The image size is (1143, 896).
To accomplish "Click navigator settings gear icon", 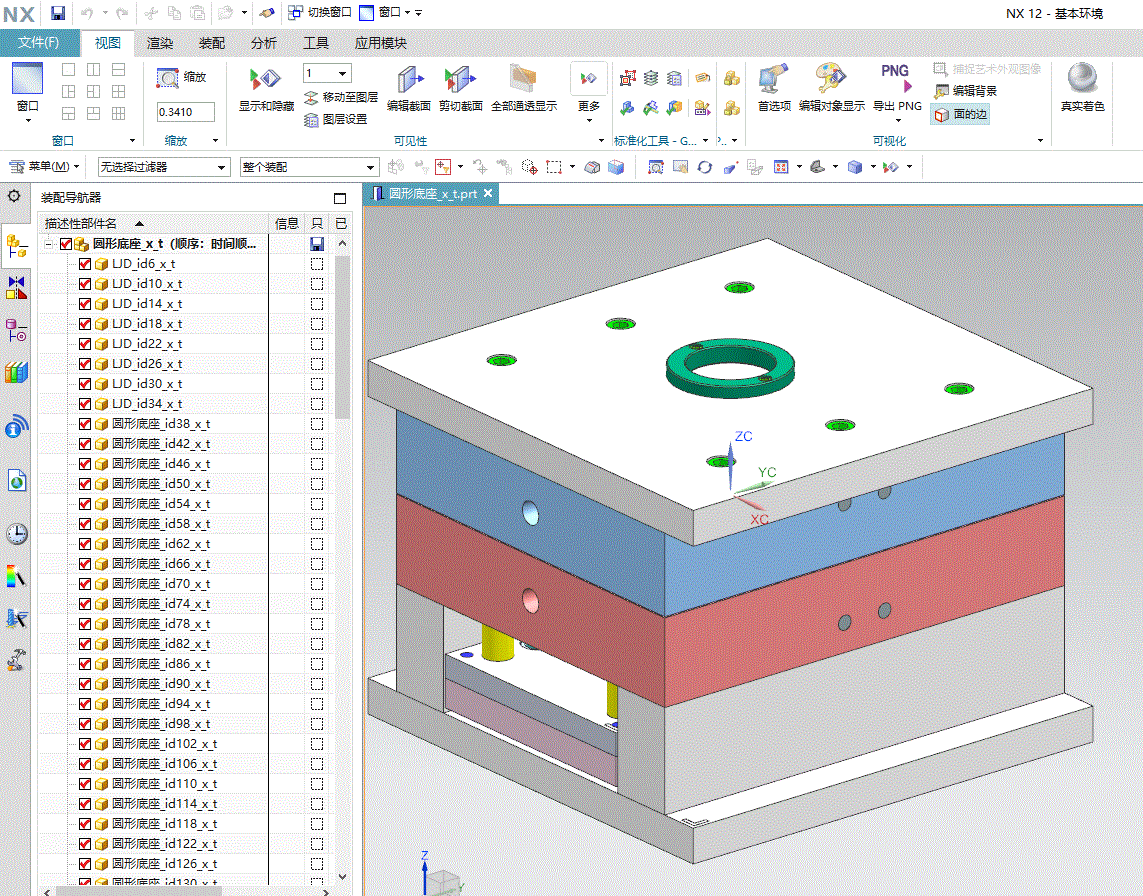I will 14,196.
